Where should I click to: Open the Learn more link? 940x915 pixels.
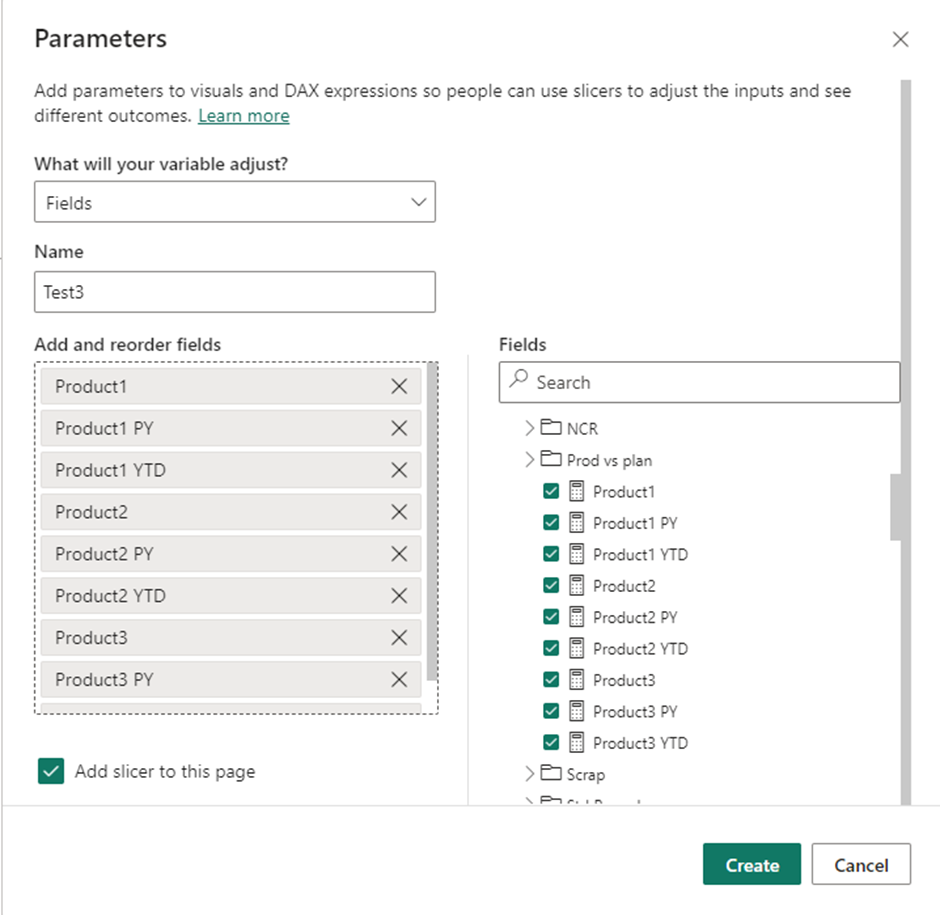click(244, 116)
